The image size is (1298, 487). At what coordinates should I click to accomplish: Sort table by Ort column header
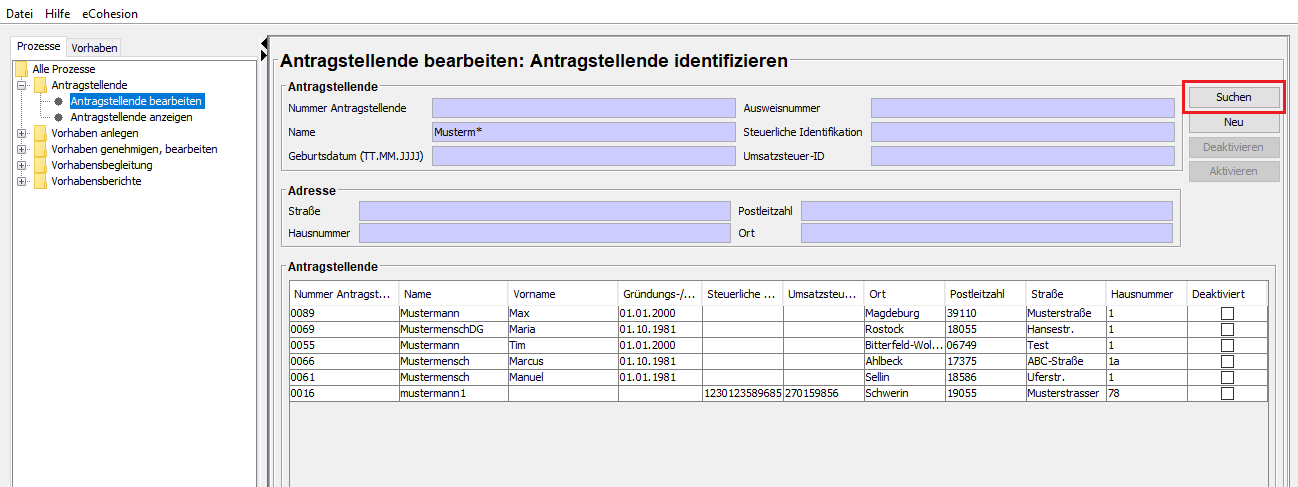click(904, 294)
